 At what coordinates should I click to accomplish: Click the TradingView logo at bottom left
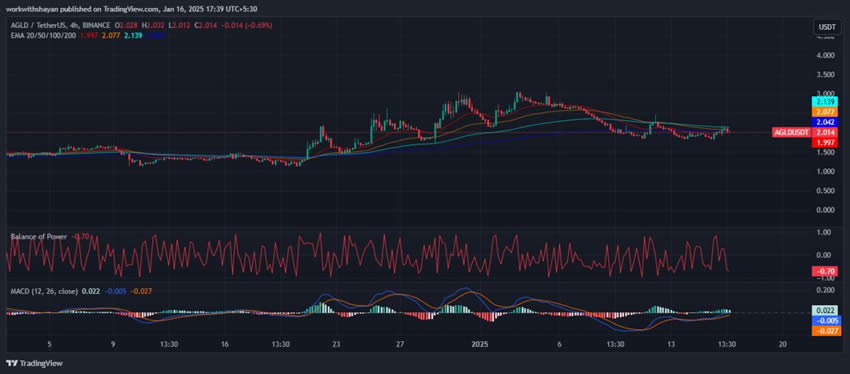coord(34,363)
